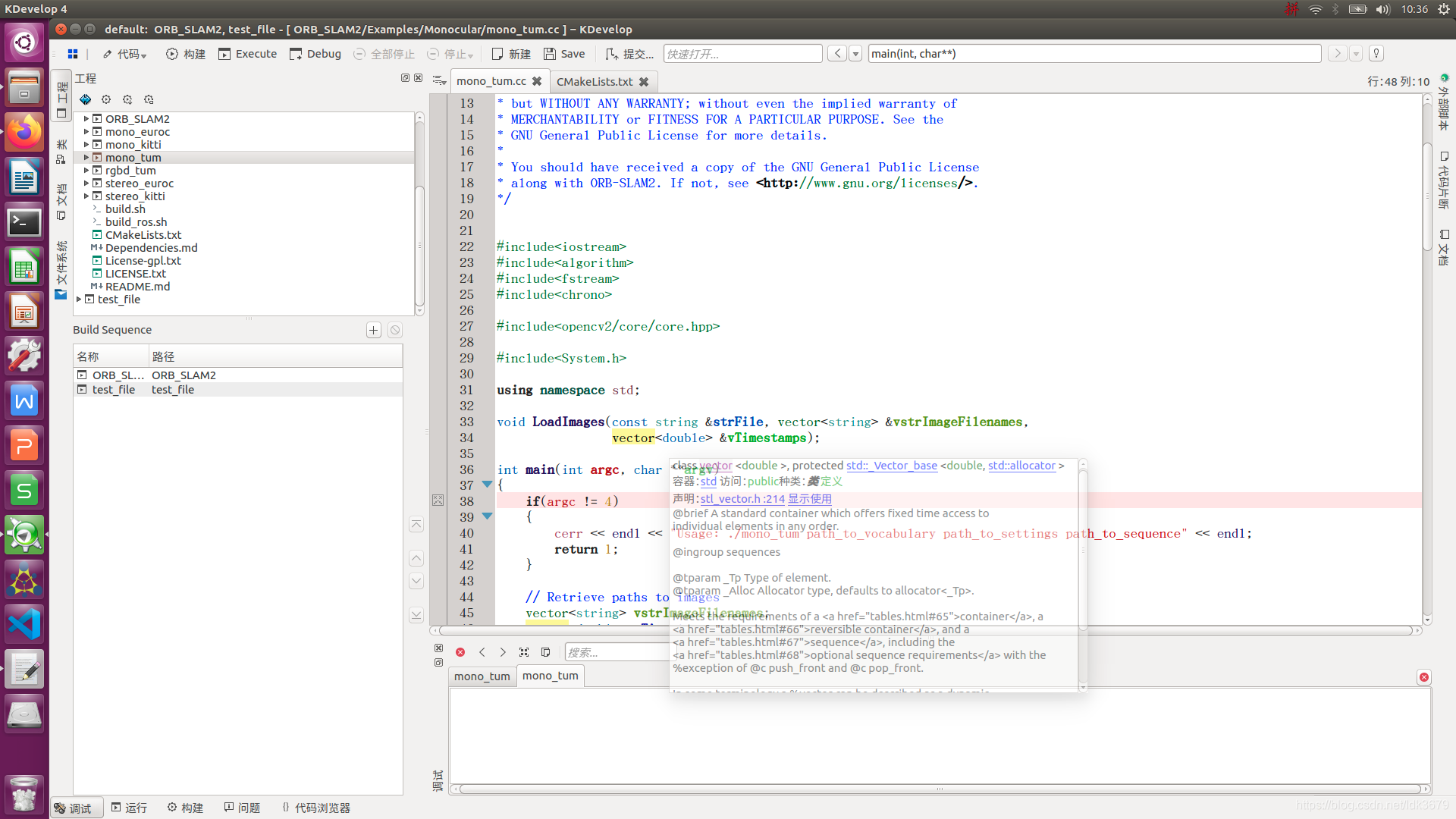Click the navigate forward arrow button
This screenshot has width=1456, height=819.
(x=1338, y=54)
